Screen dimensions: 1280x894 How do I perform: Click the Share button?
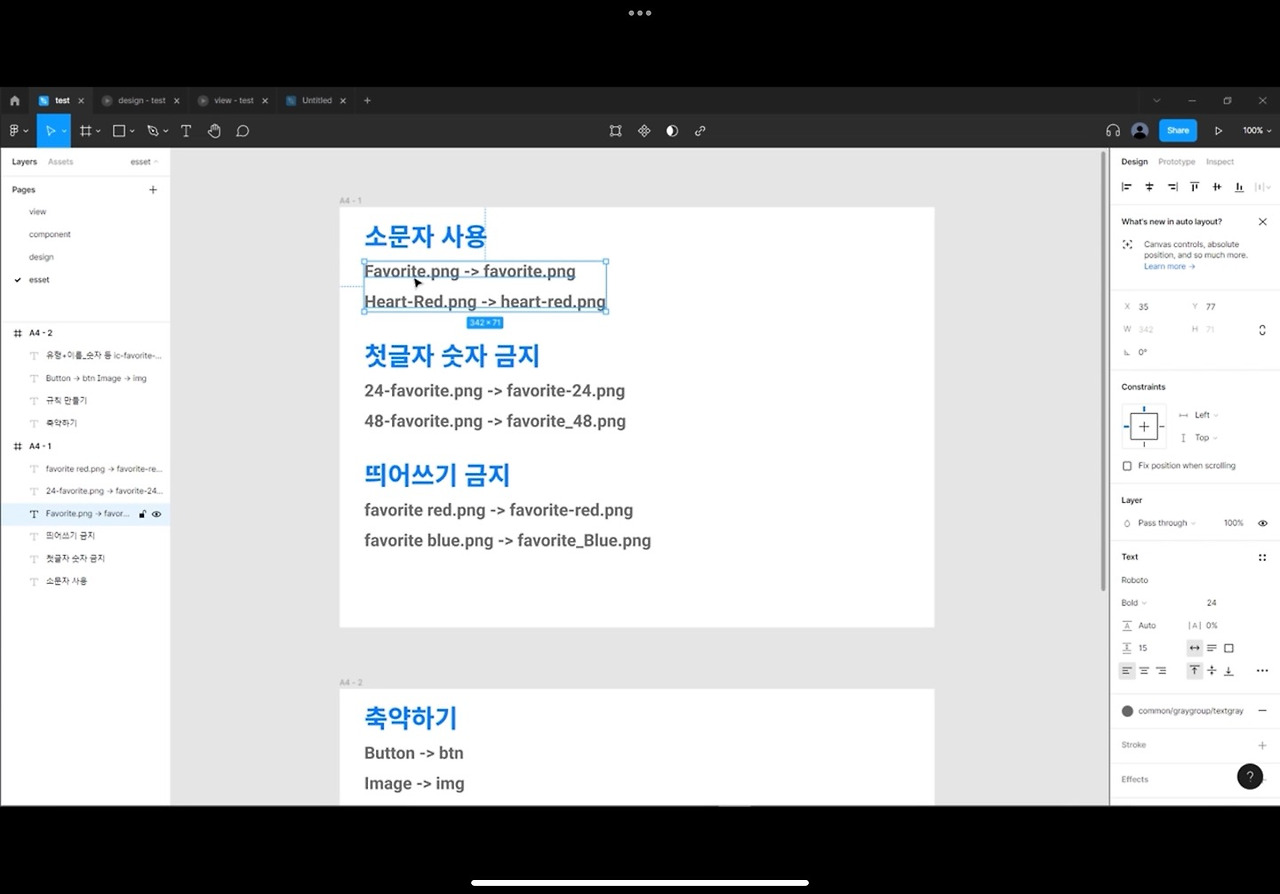1178,131
